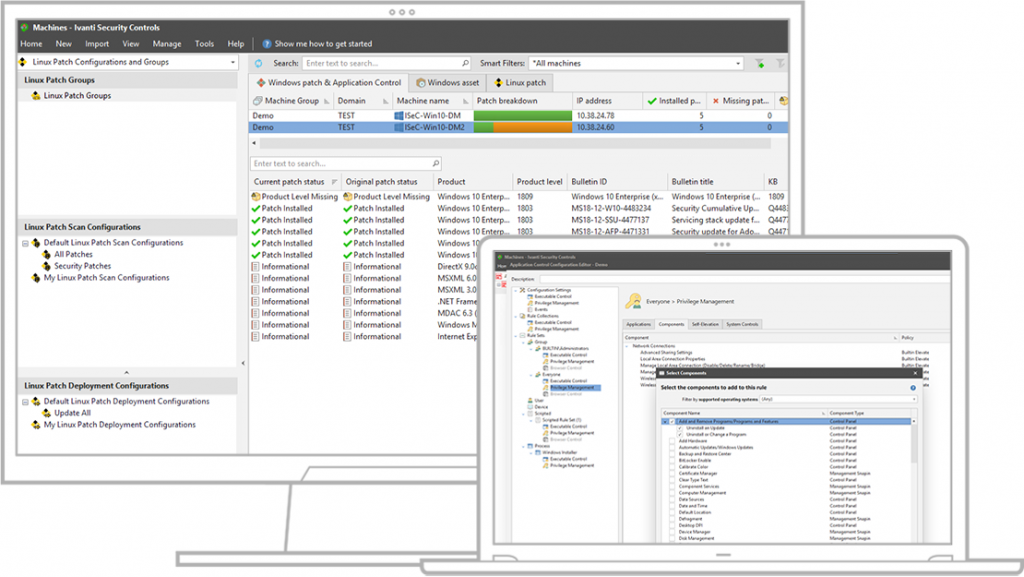This screenshot has height=577, width=1024.
Task: Click Ivanti app icon in title bar
Action: tap(25, 27)
